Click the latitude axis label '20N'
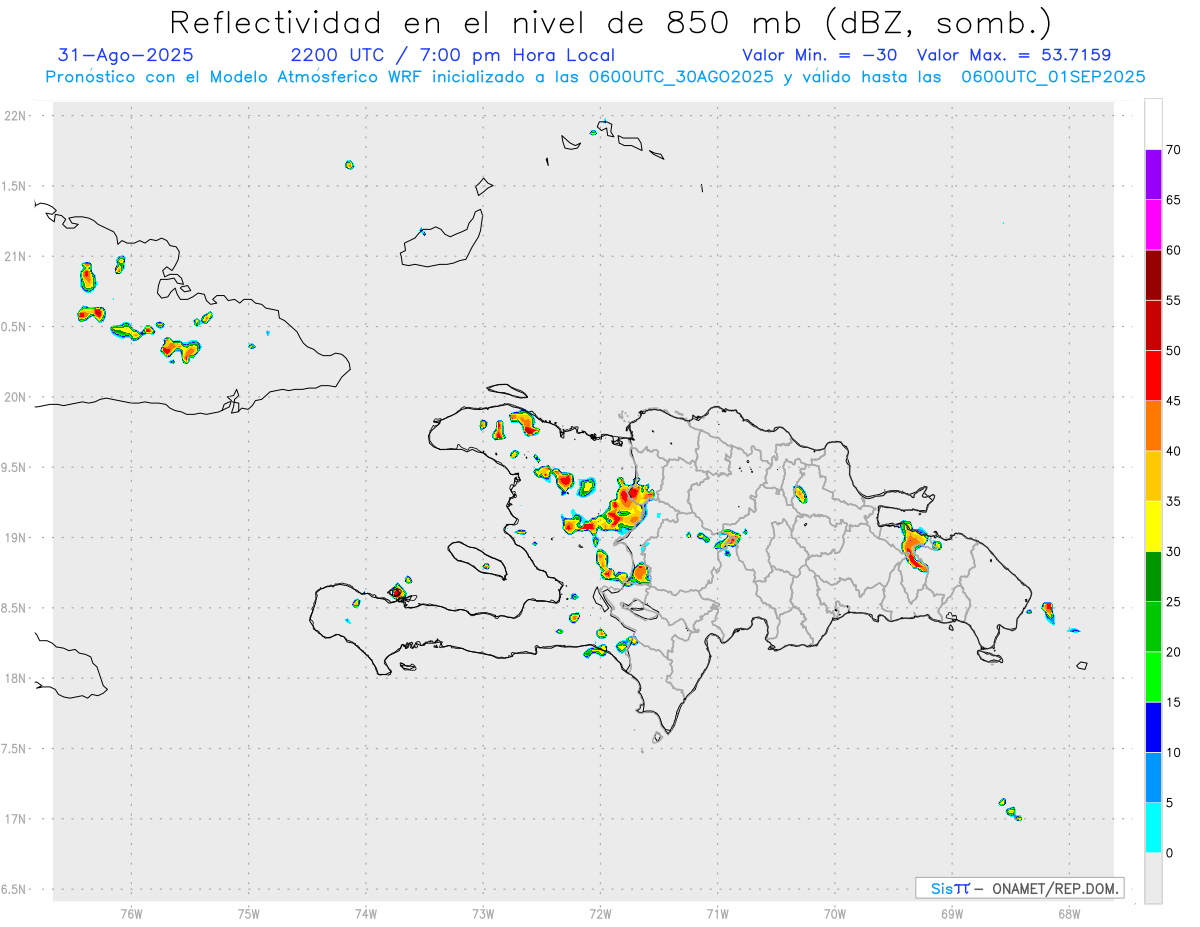This screenshot has height=927, width=1200. 16,397
